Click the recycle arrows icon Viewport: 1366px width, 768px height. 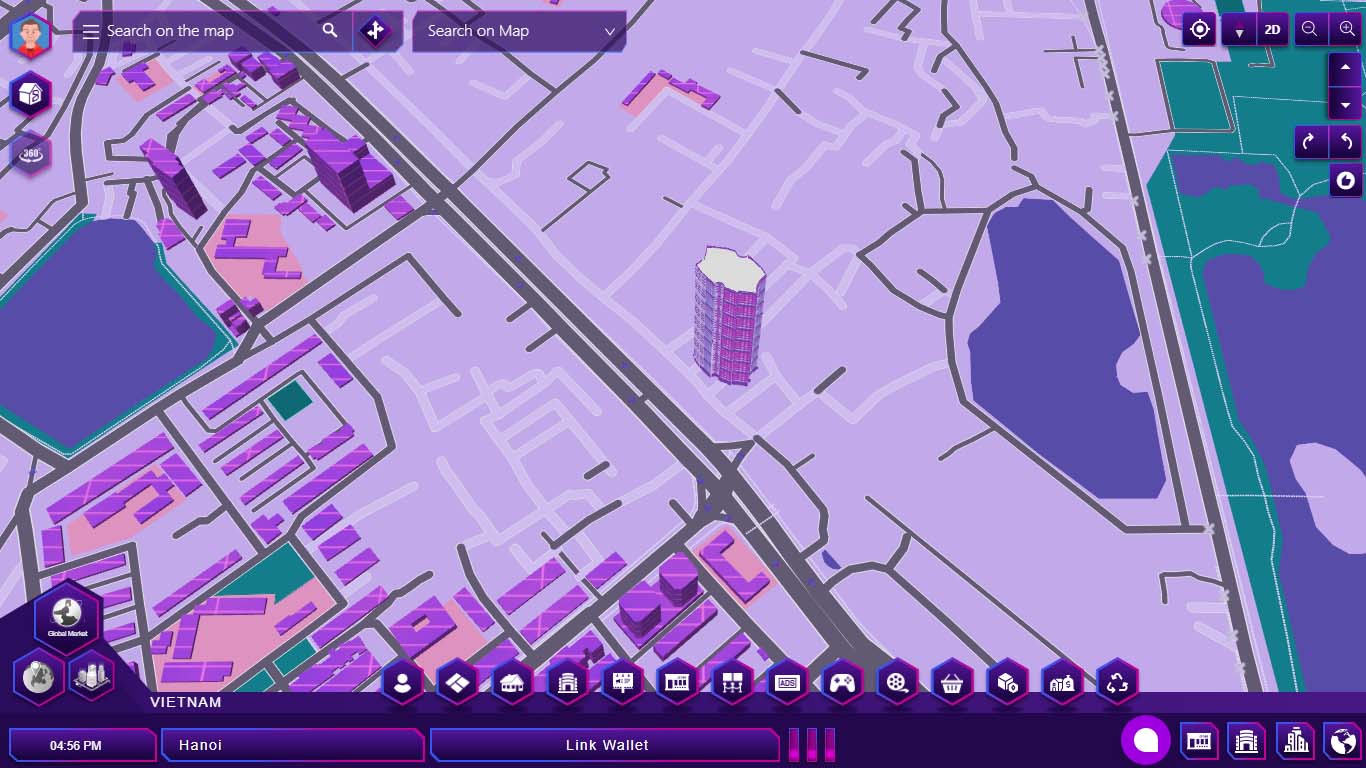pyautogui.click(x=1117, y=683)
